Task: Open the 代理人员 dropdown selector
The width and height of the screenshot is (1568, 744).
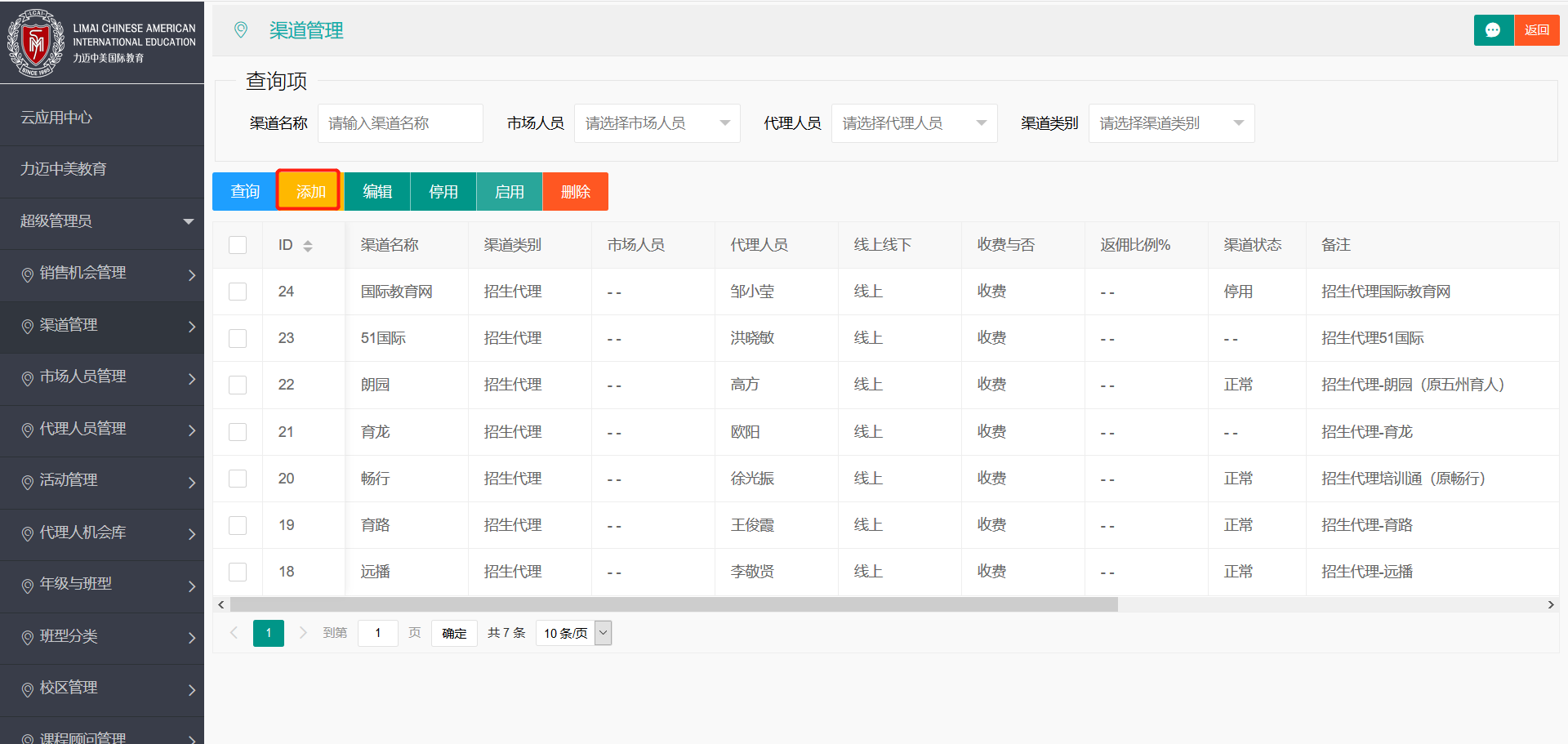Action: [915, 123]
